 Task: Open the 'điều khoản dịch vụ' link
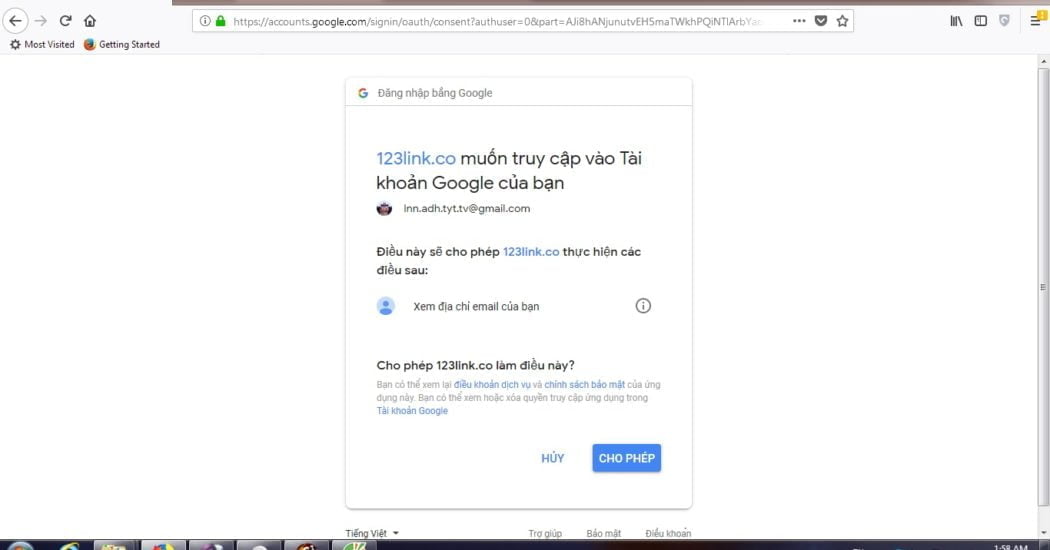(492, 385)
